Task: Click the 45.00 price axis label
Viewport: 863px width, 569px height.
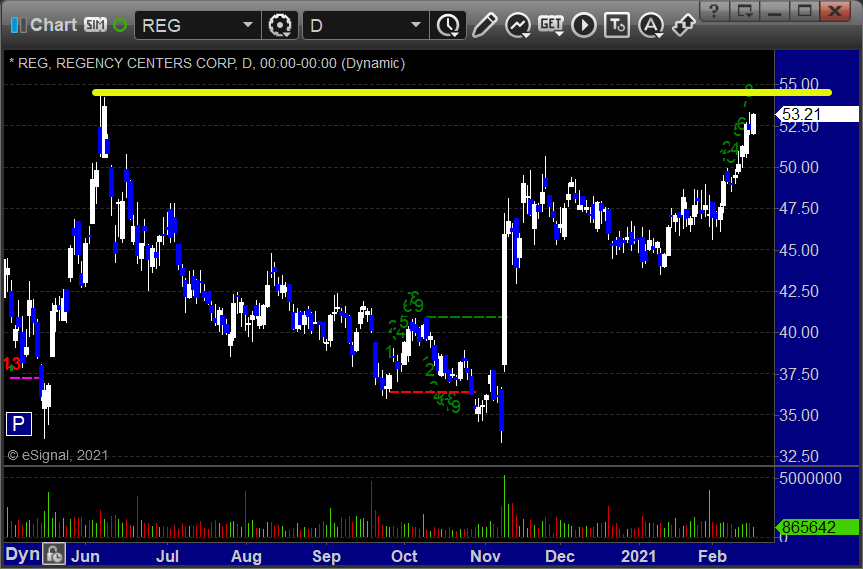Action: tap(799, 250)
